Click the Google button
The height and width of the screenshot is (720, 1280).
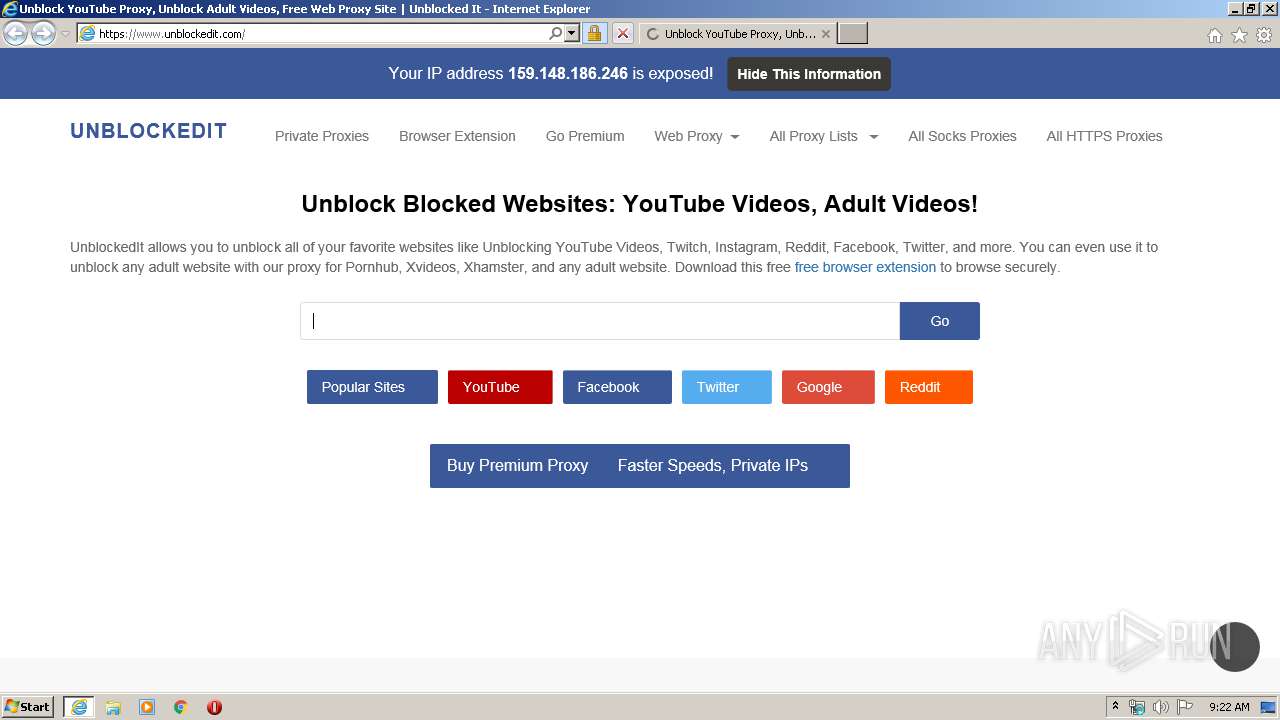828,387
